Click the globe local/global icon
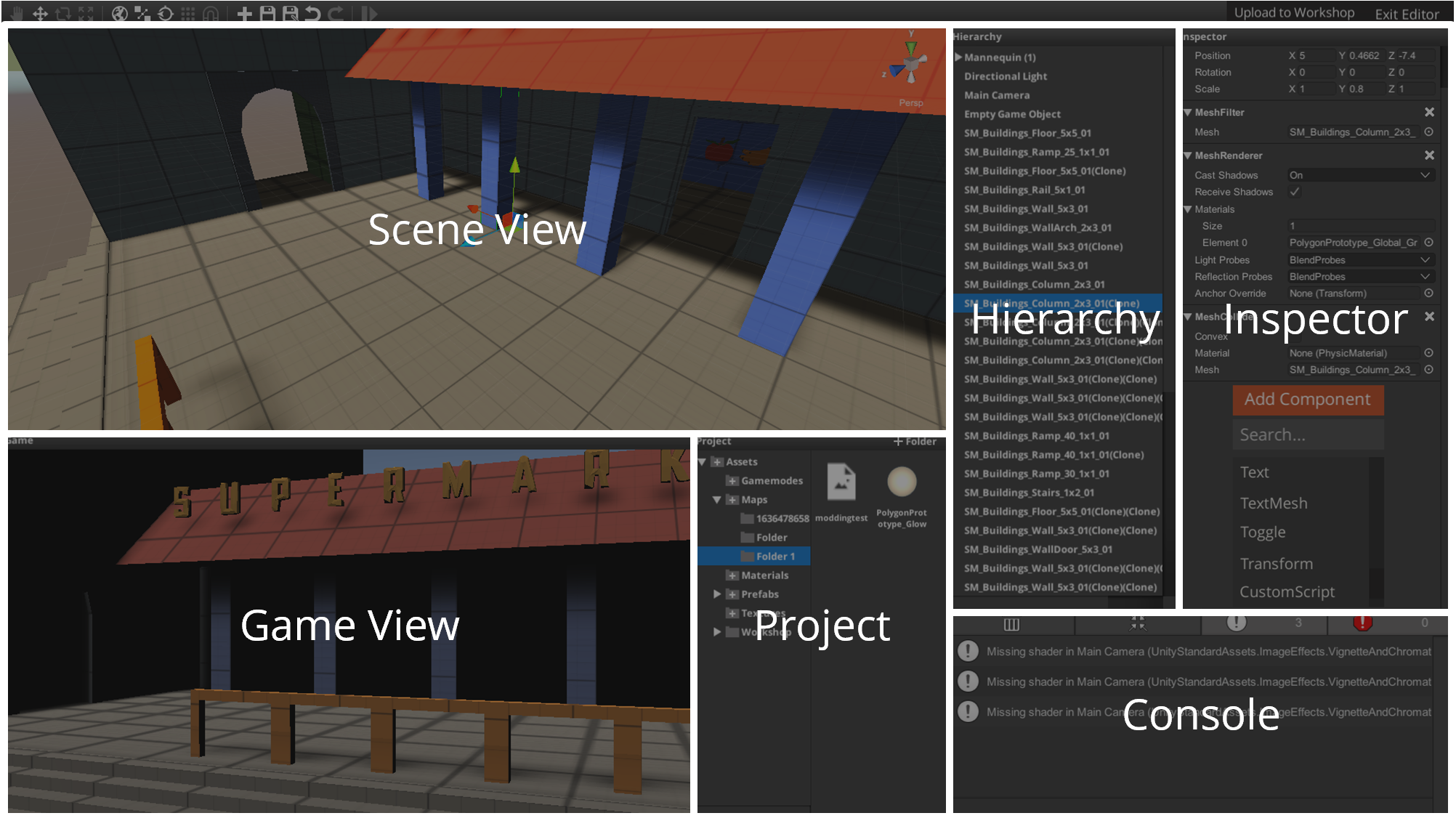The image size is (1456, 821). tap(120, 13)
